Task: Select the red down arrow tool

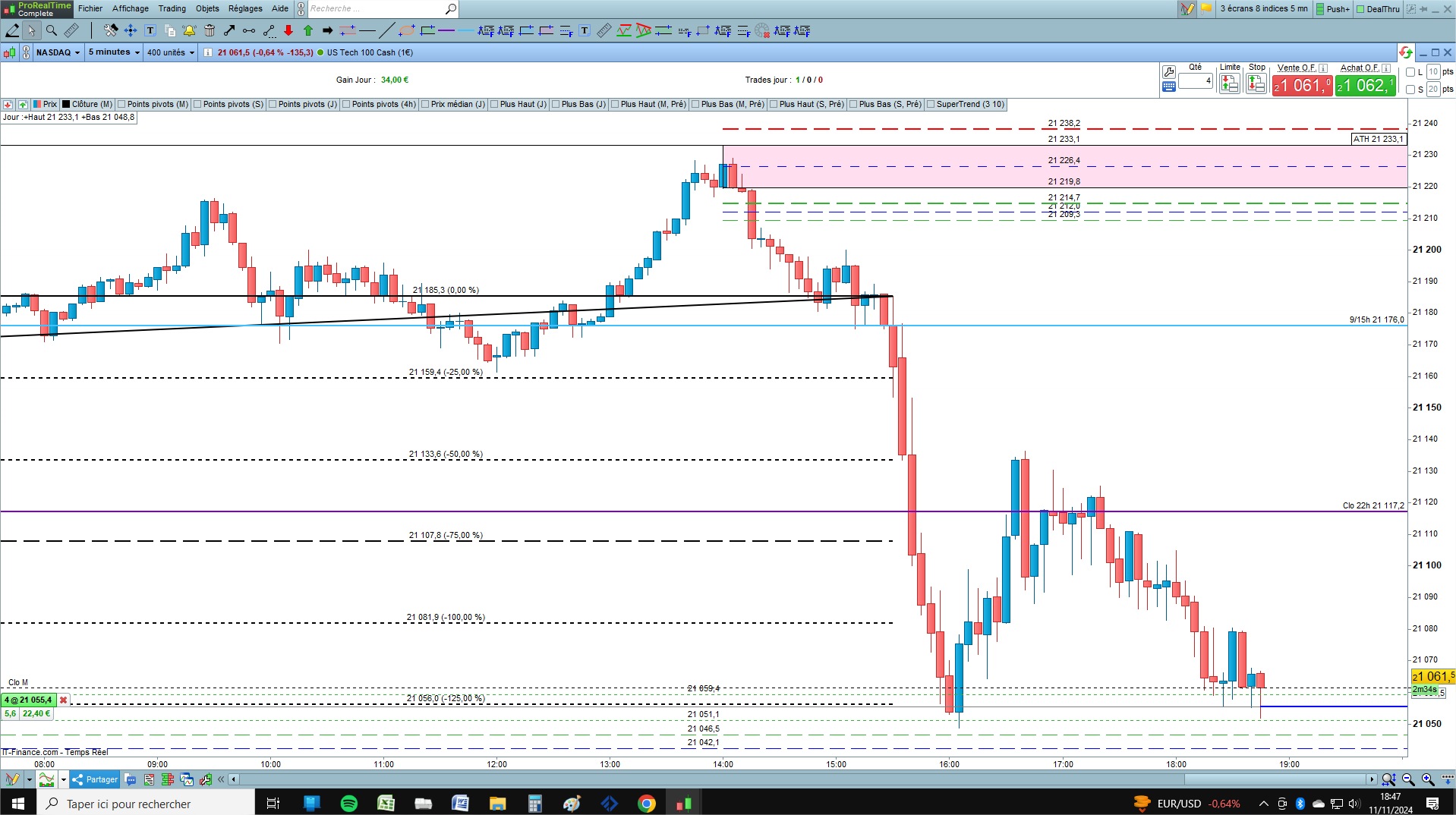Action: (288, 30)
